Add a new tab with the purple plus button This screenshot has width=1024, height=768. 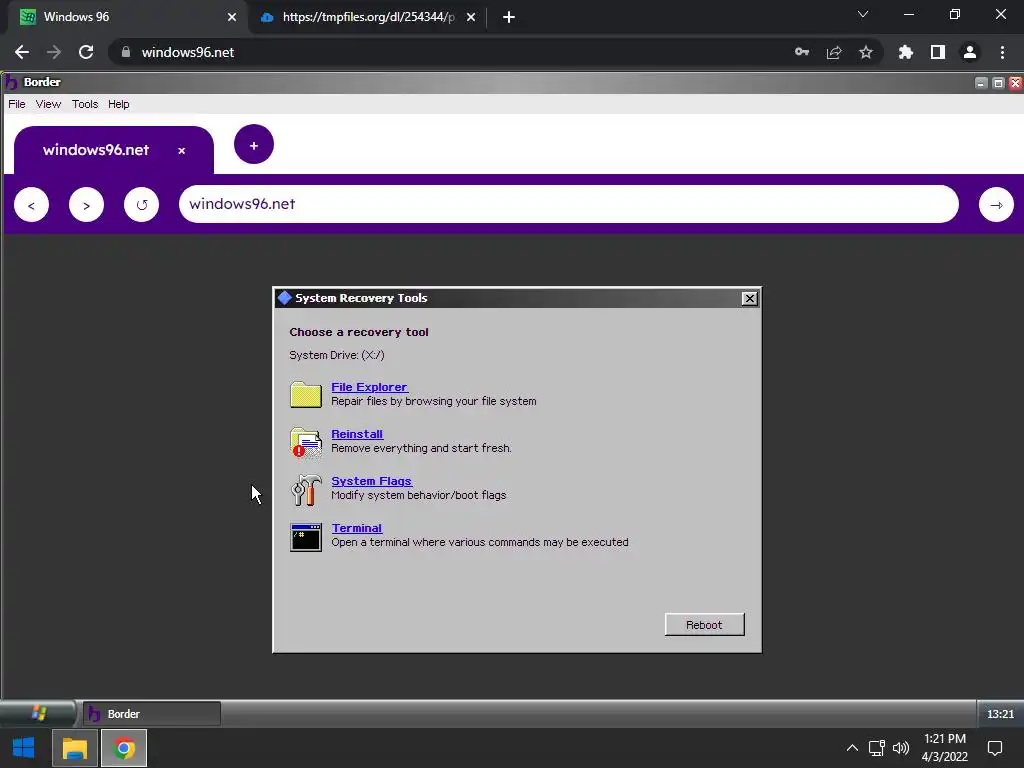pyautogui.click(x=254, y=144)
